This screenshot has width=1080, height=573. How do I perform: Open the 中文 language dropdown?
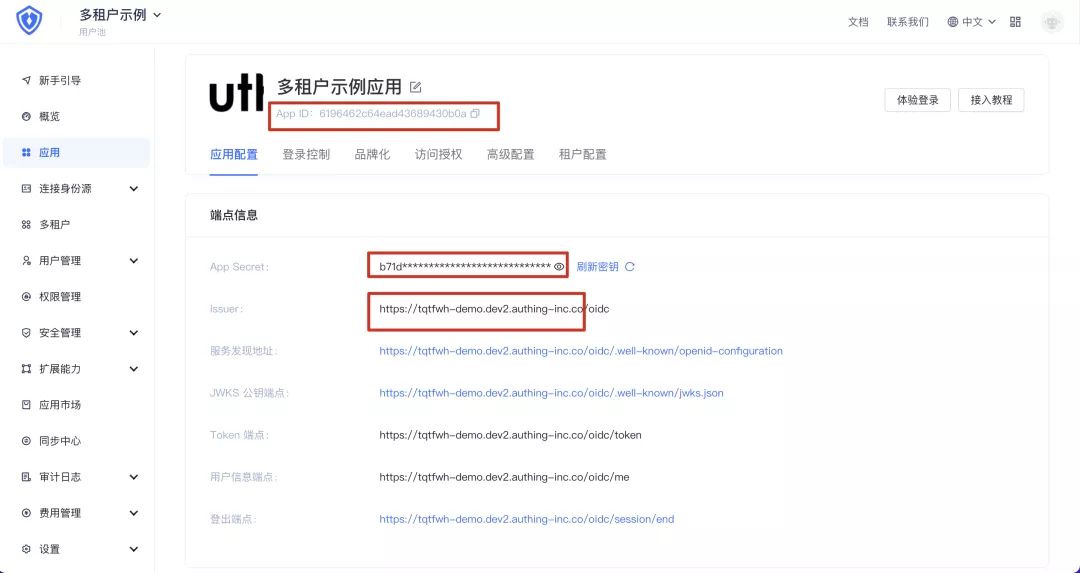click(972, 22)
